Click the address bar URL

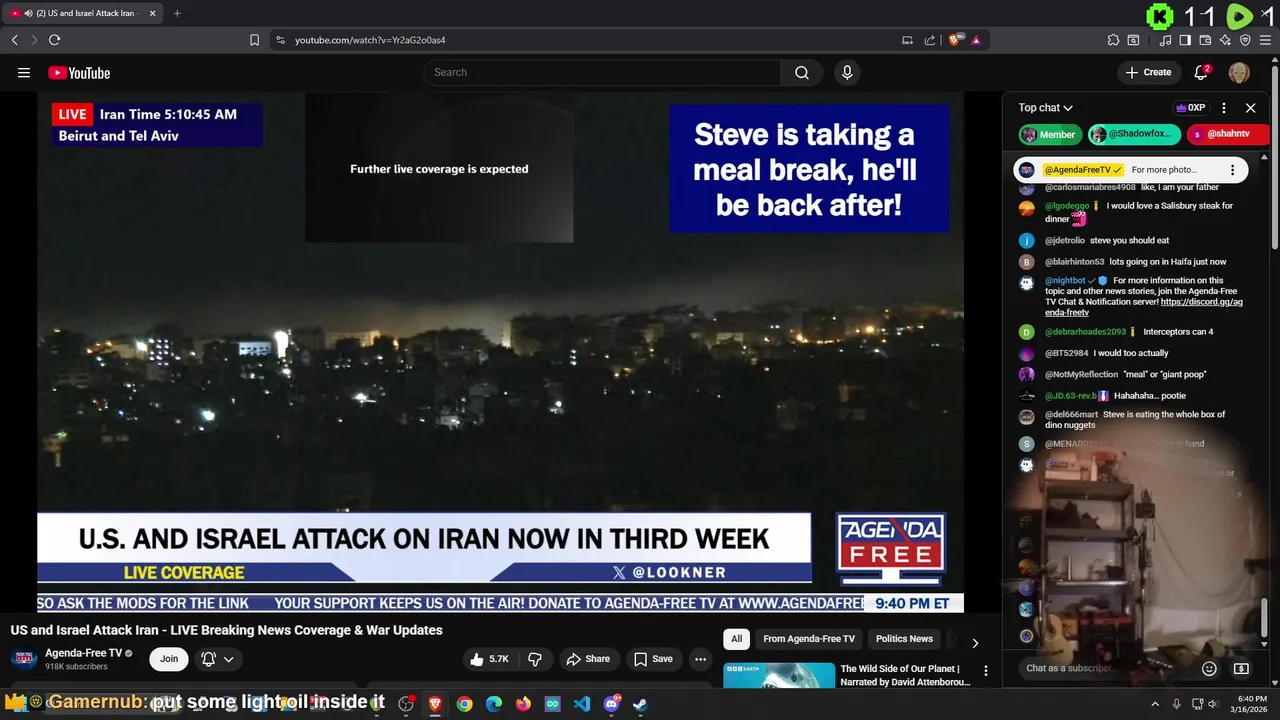pyautogui.click(x=370, y=40)
